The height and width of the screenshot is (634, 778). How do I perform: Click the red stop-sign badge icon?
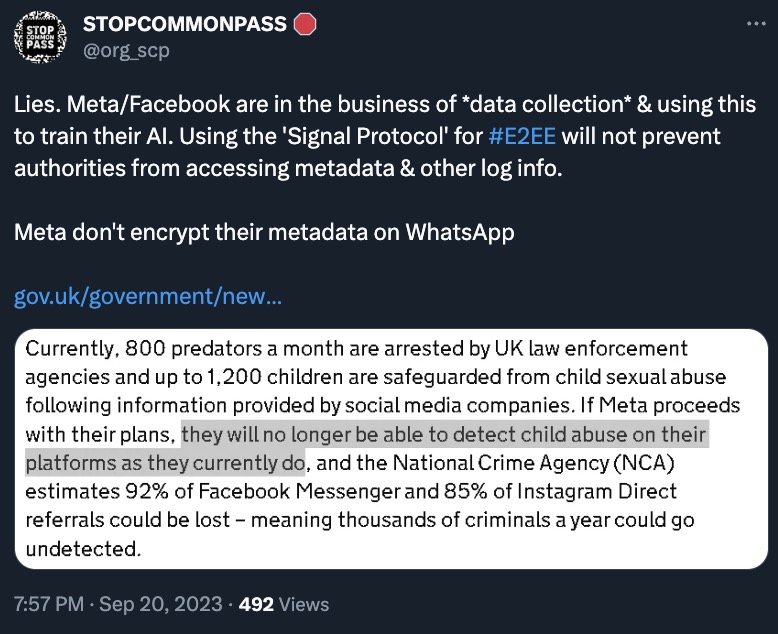coord(305,24)
